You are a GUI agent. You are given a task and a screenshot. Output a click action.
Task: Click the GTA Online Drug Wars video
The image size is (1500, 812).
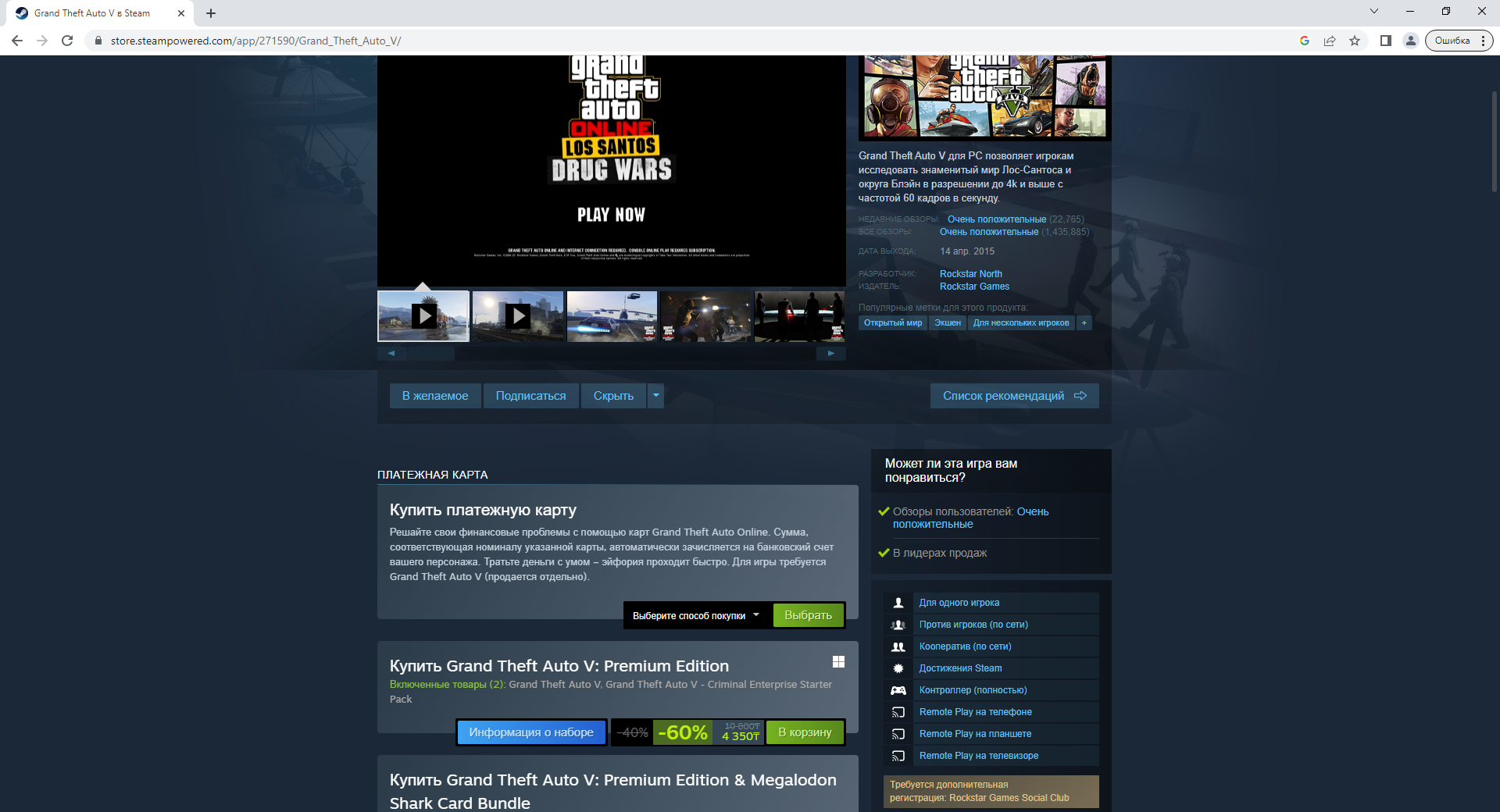(x=612, y=170)
